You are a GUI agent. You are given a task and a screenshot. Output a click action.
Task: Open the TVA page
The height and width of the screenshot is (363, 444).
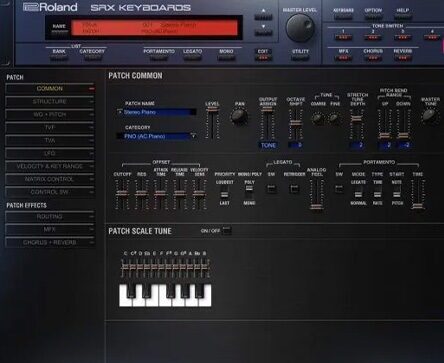[50, 141]
